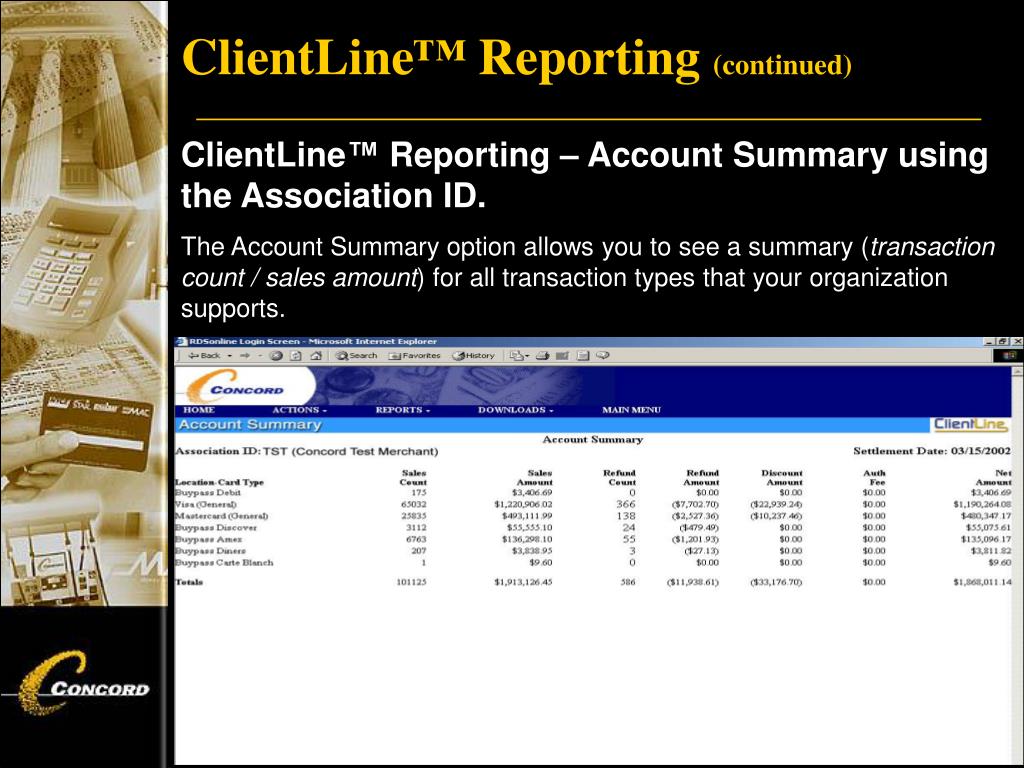Click Visa refund amount '($7,702.70)'
Screen dimensions: 1024x768
[x=695, y=505]
